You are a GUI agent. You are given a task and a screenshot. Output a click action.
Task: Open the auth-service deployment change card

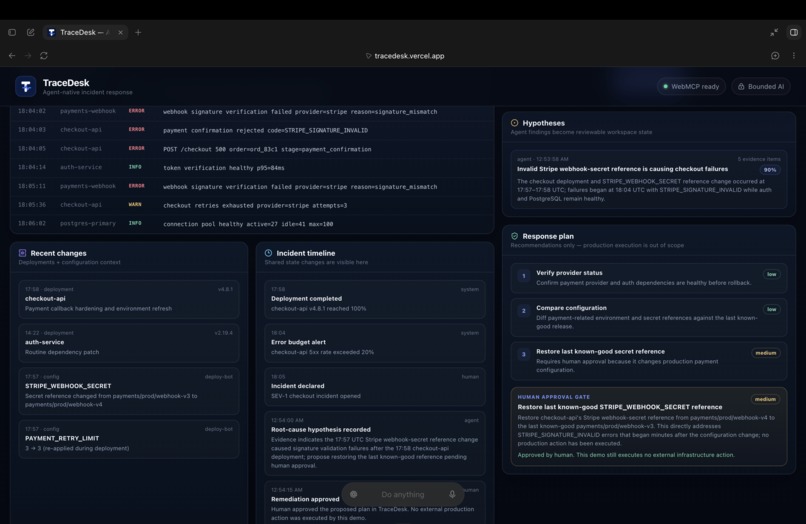pyautogui.click(x=129, y=343)
